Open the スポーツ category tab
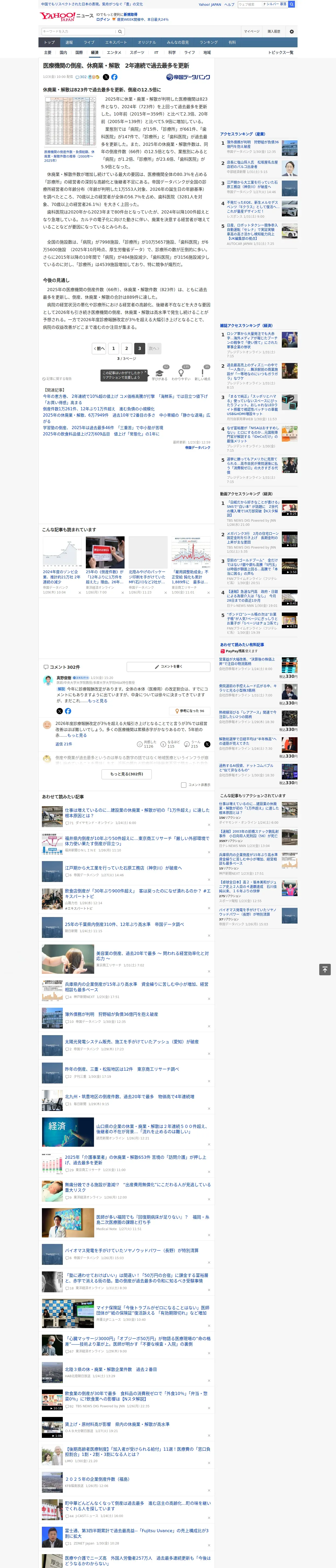 (137, 52)
